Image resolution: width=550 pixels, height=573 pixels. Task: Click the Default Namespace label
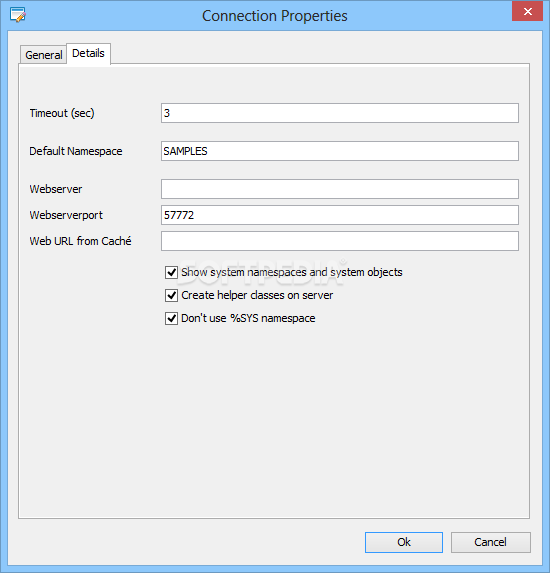click(76, 151)
